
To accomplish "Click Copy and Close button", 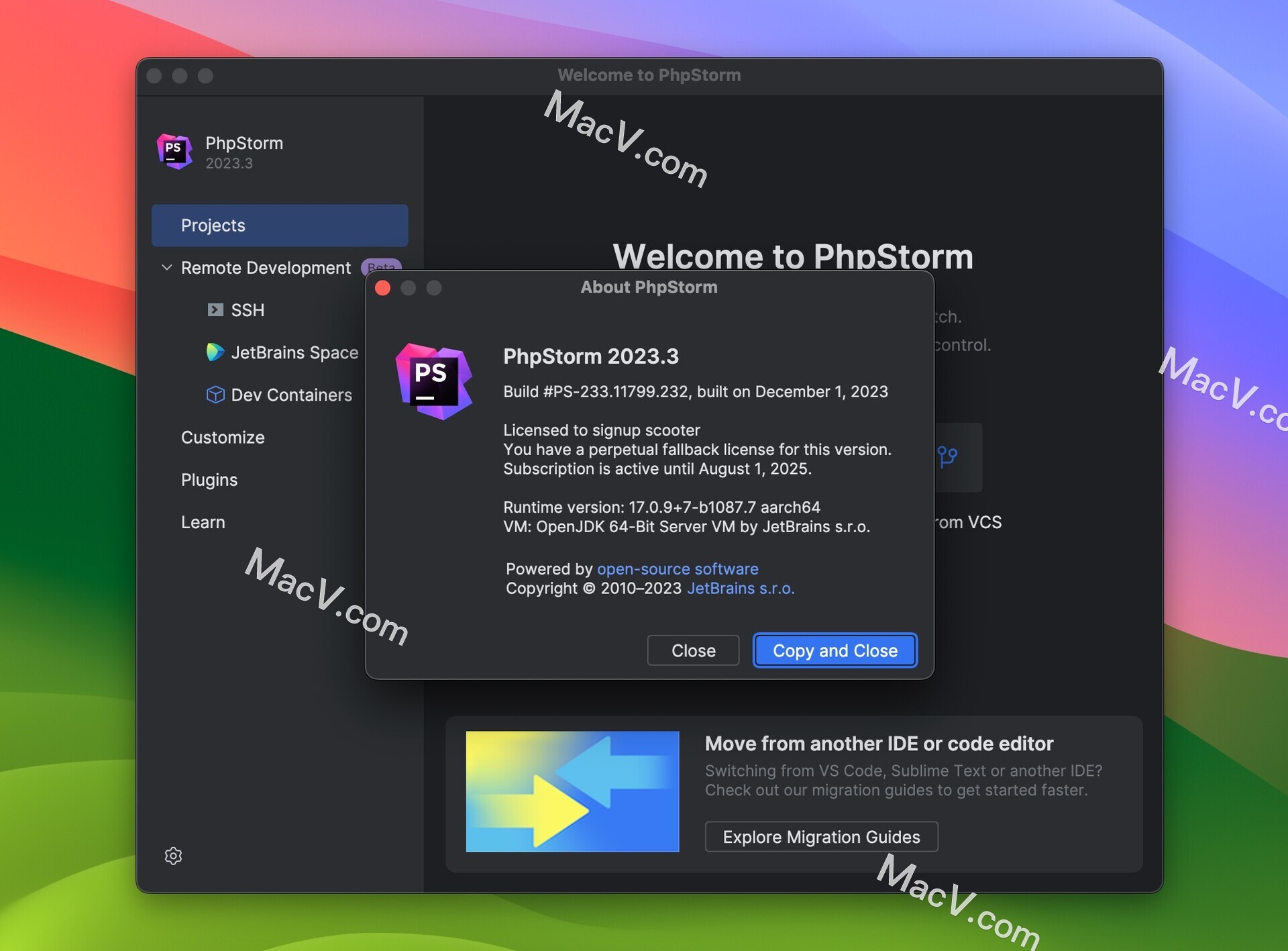I will pos(835,650).
